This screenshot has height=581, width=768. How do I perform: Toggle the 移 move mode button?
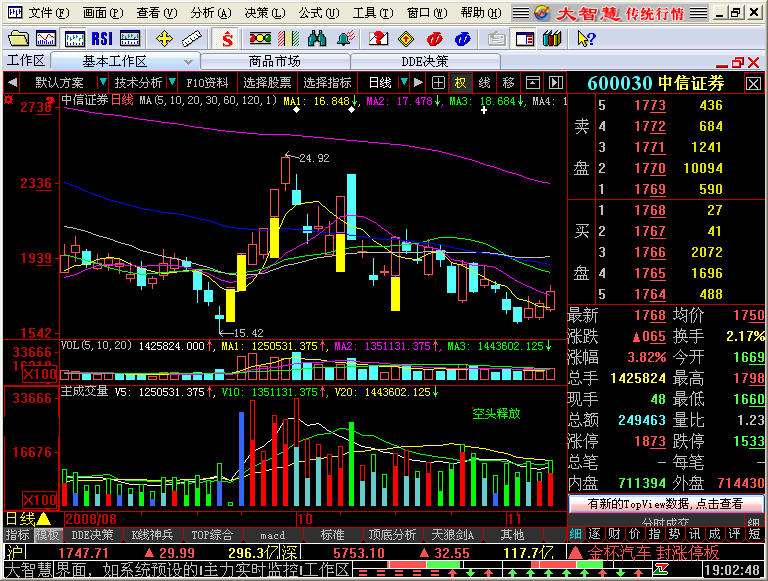[508, 82]
